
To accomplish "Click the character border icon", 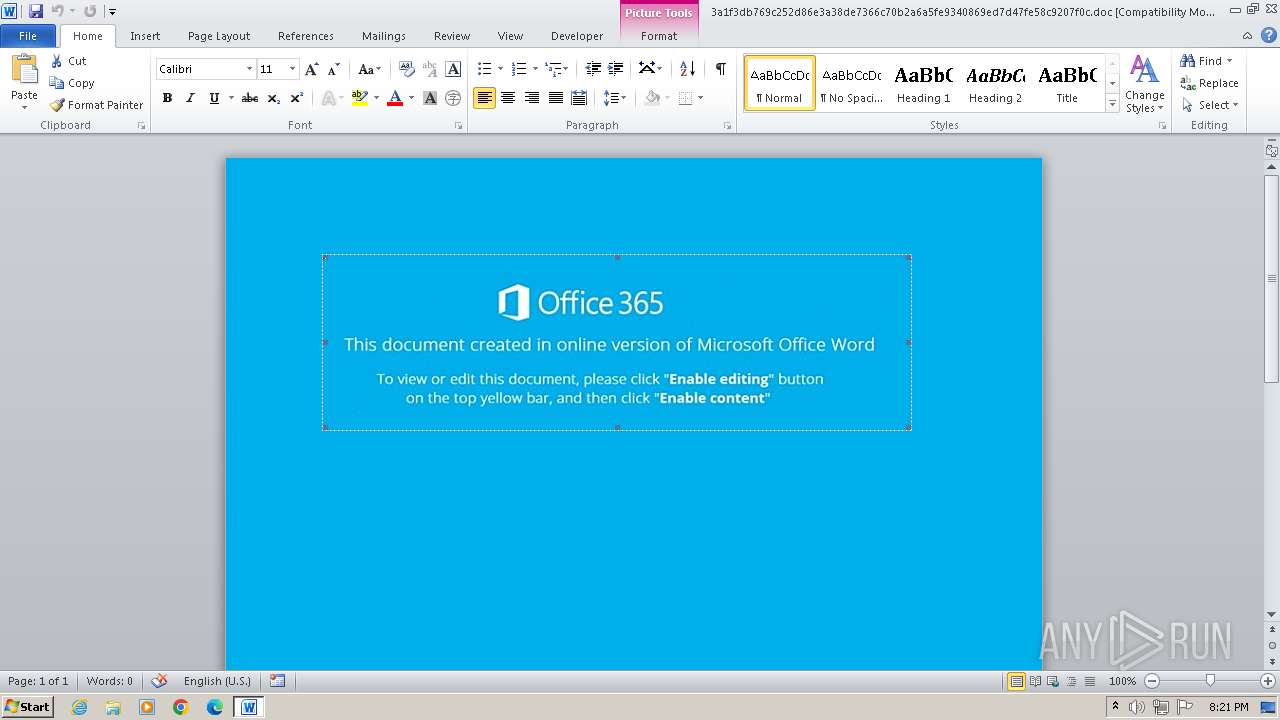I will tap(453, 69).
